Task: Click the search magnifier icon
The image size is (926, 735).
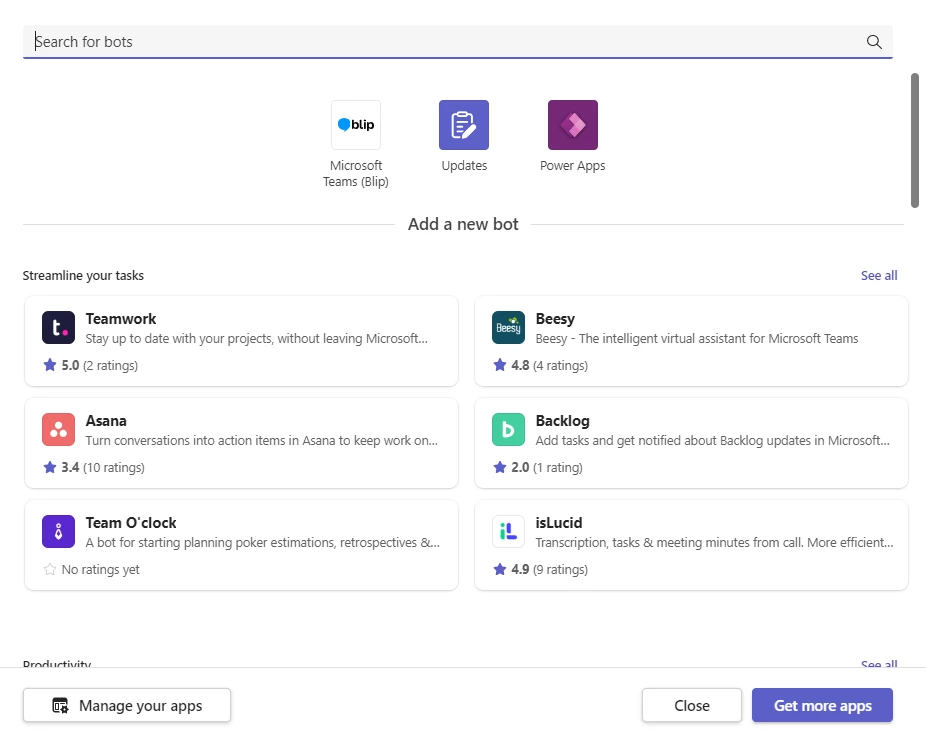Action: [x=874, y=42]
